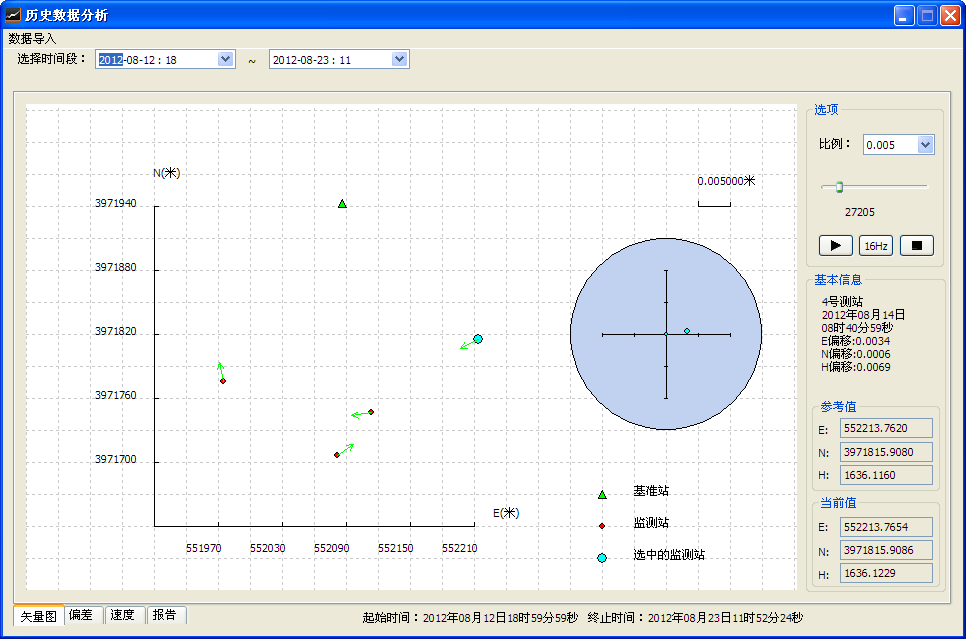Close the 历史数据分析 window
966x639 pixels.
click(950, 15)
